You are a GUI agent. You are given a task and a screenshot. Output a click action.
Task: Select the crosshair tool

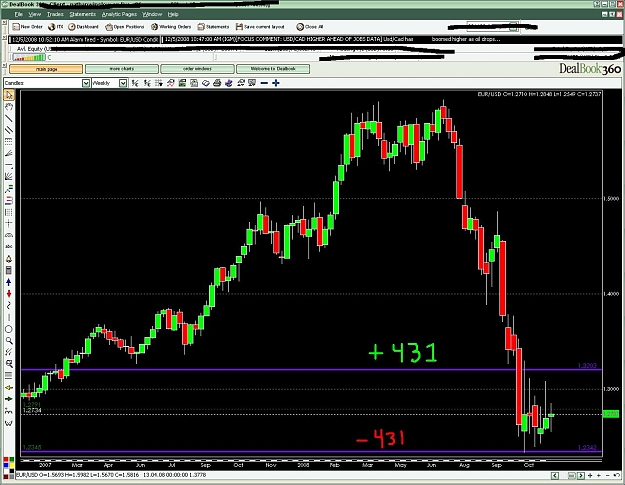coord(9,224)
